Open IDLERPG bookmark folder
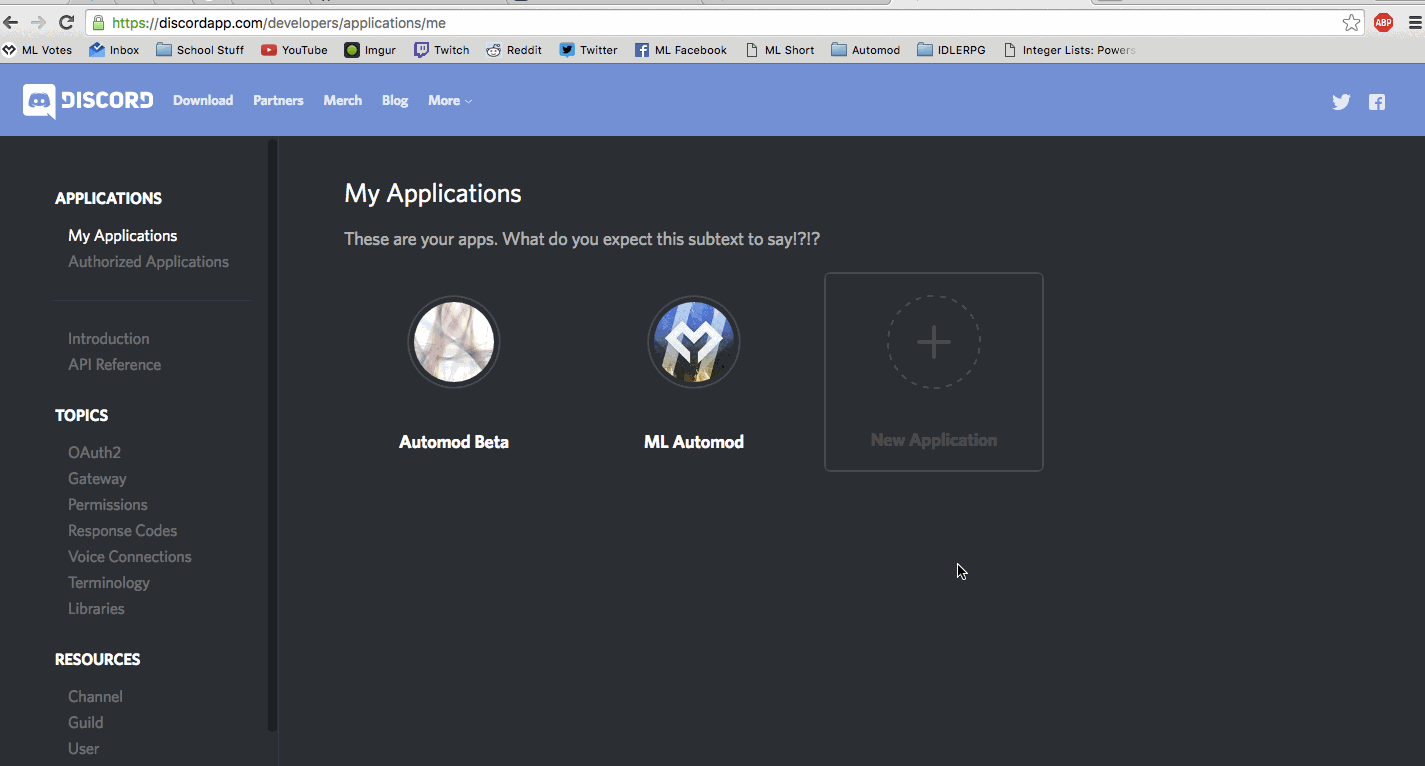The width and height of the screenshot is (1425, 766). [951, 50]
